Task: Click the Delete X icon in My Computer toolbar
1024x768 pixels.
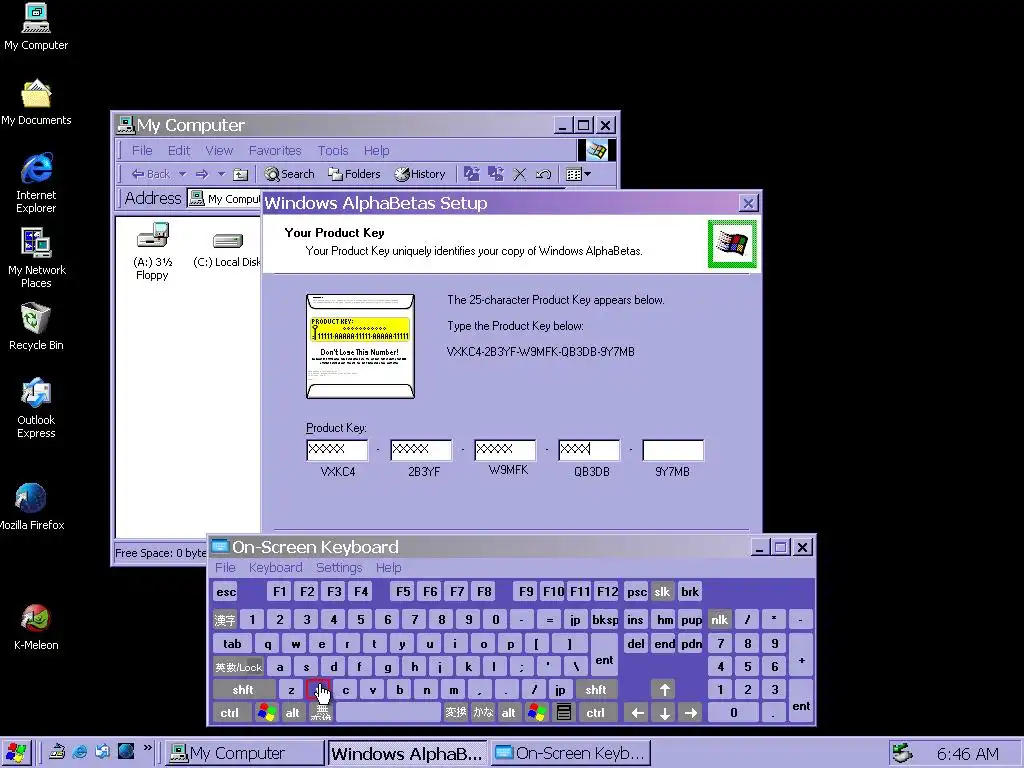Action: click(520, 174)
